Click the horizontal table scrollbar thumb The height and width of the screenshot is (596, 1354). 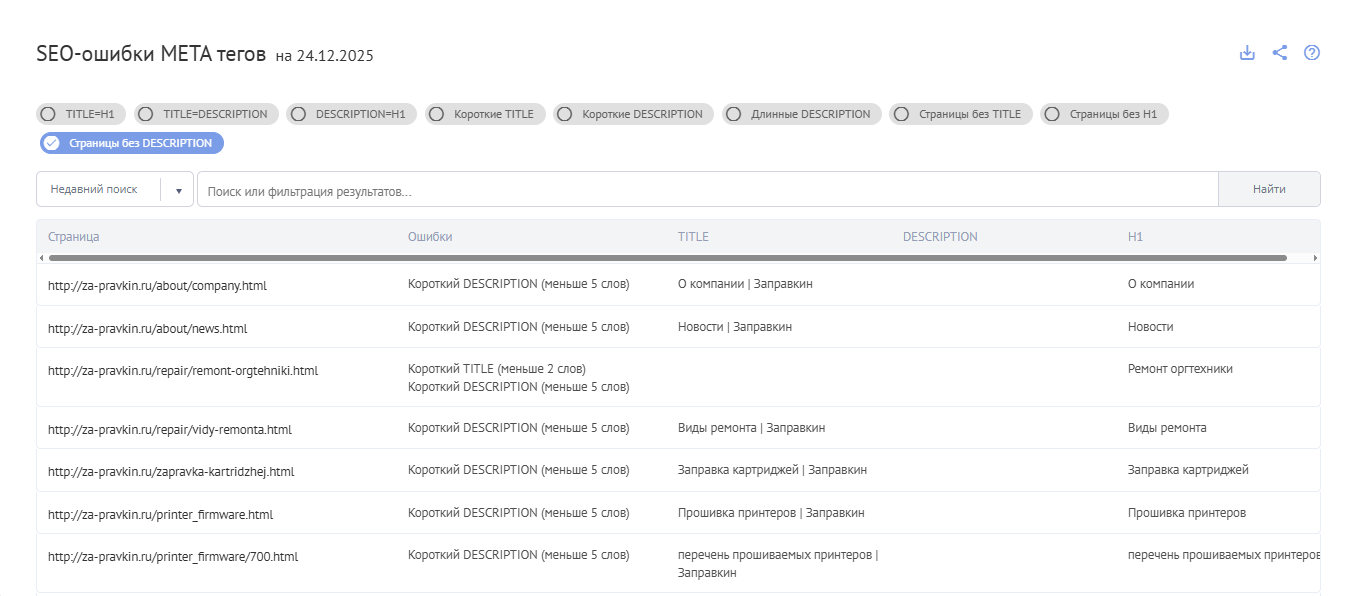(x=666, y=258)
